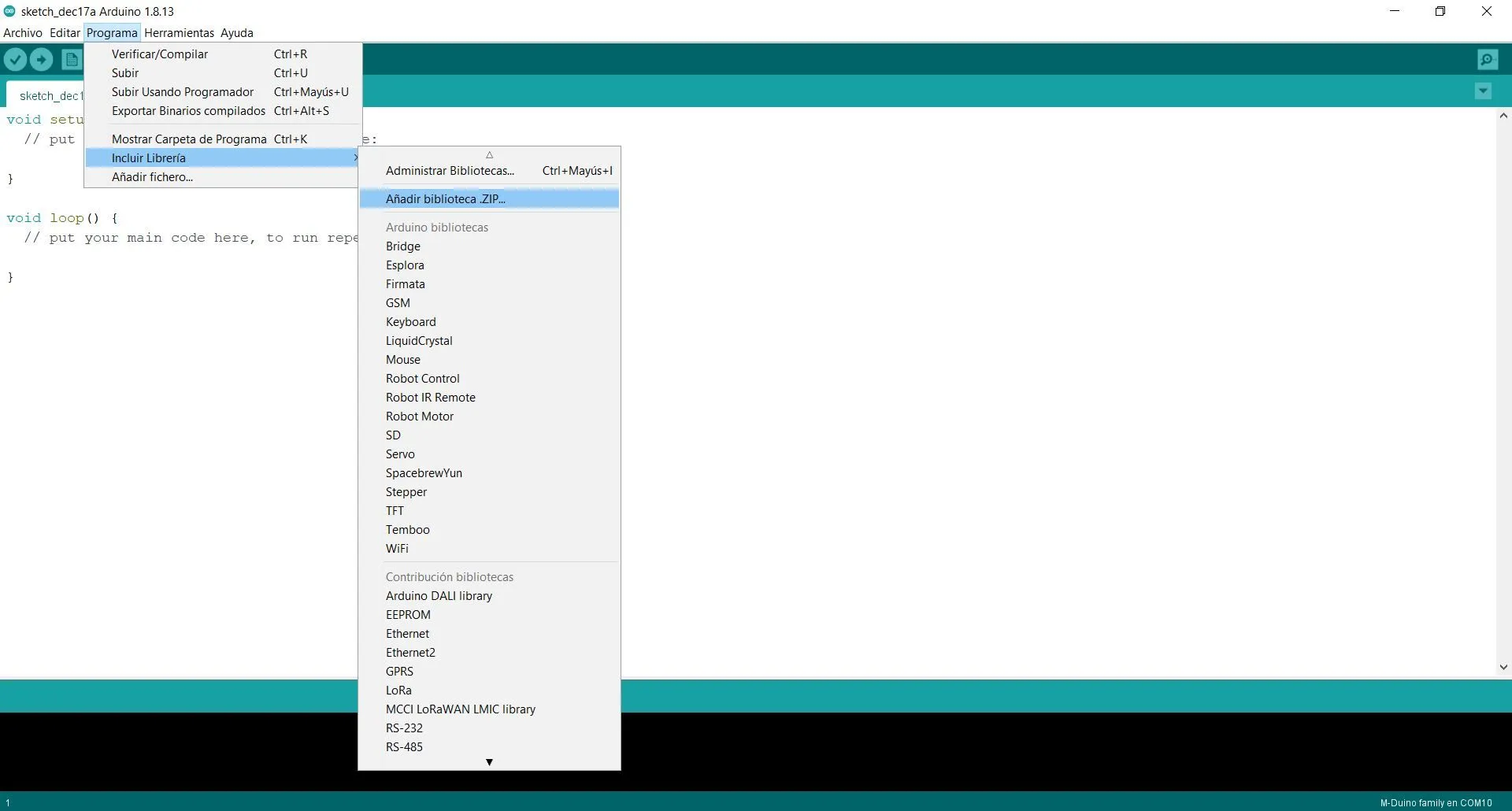
Task: Open the Herramientas menu
Action: coord(179,33)
